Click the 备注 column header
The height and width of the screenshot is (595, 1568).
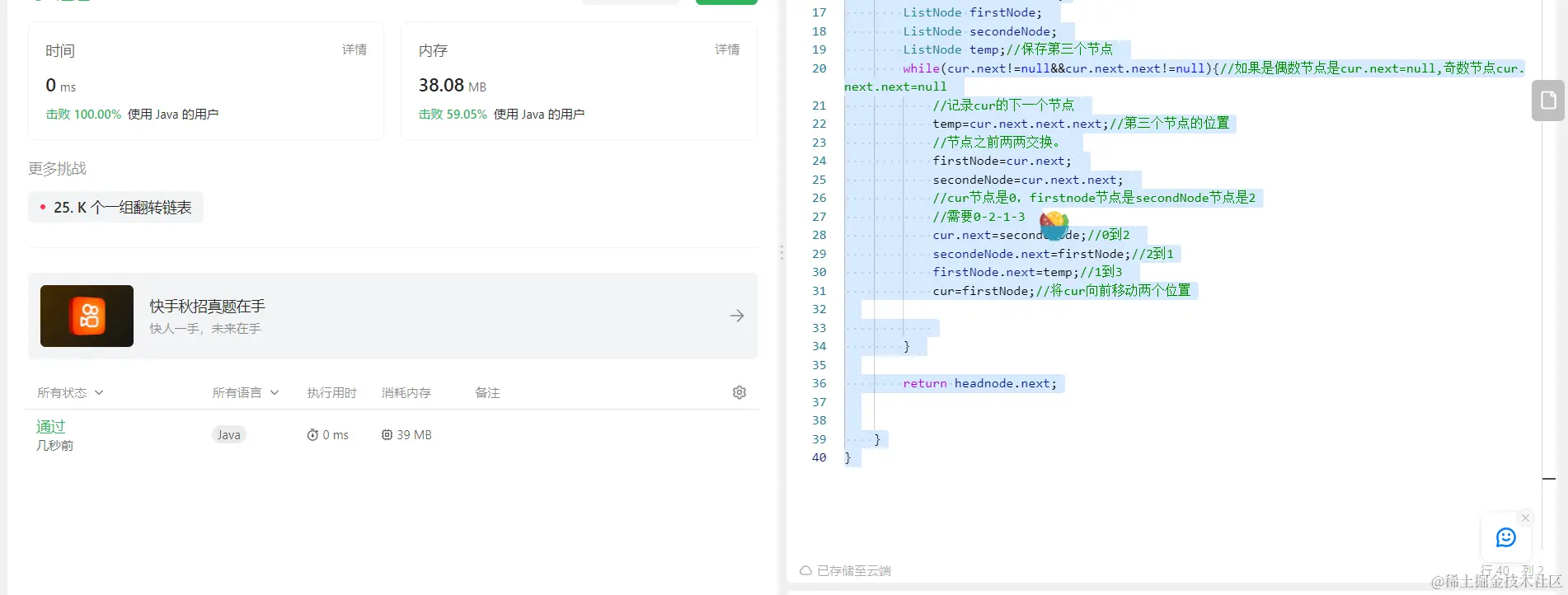[x=487, y=393]
